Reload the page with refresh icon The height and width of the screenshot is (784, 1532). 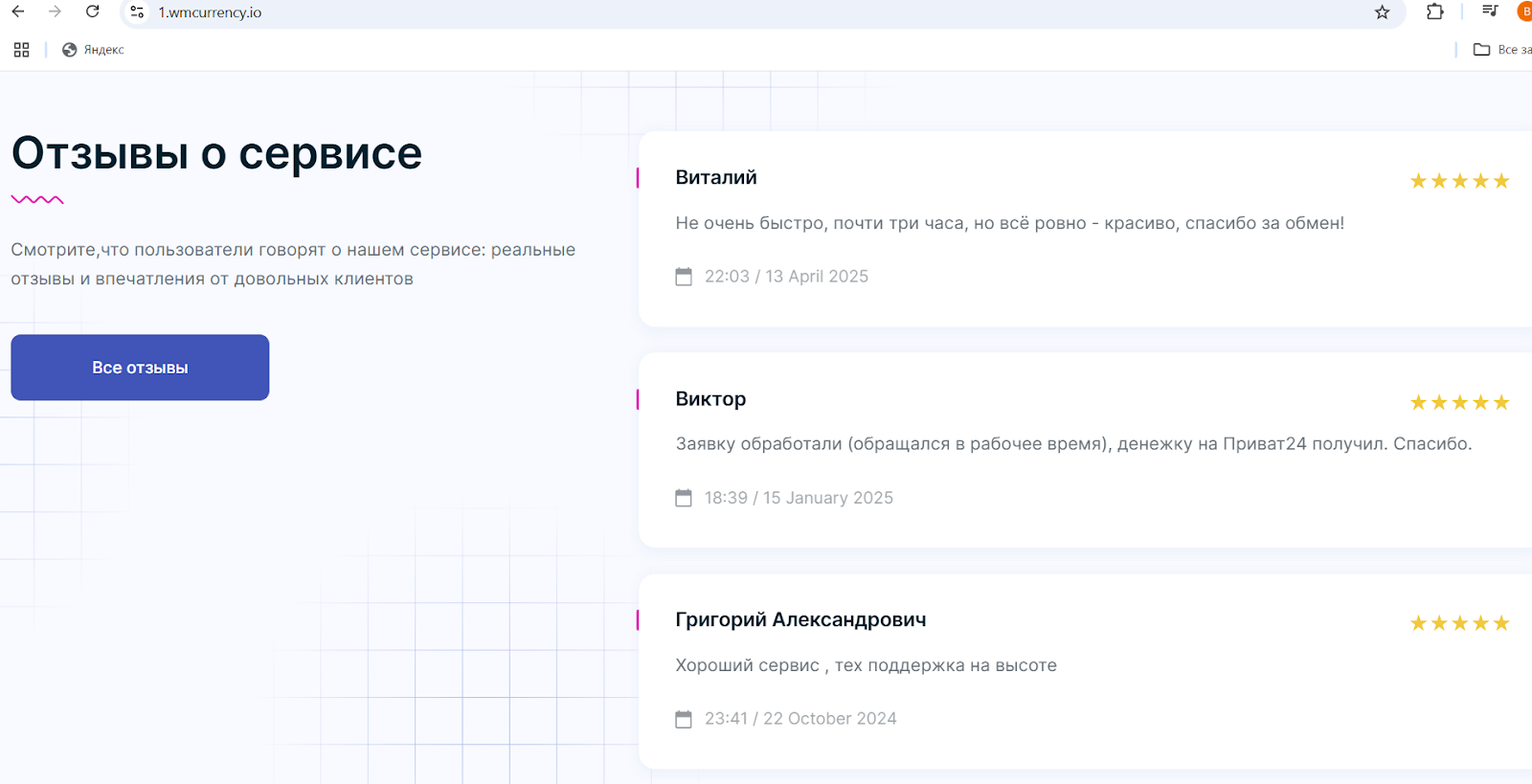click(93, 11)
